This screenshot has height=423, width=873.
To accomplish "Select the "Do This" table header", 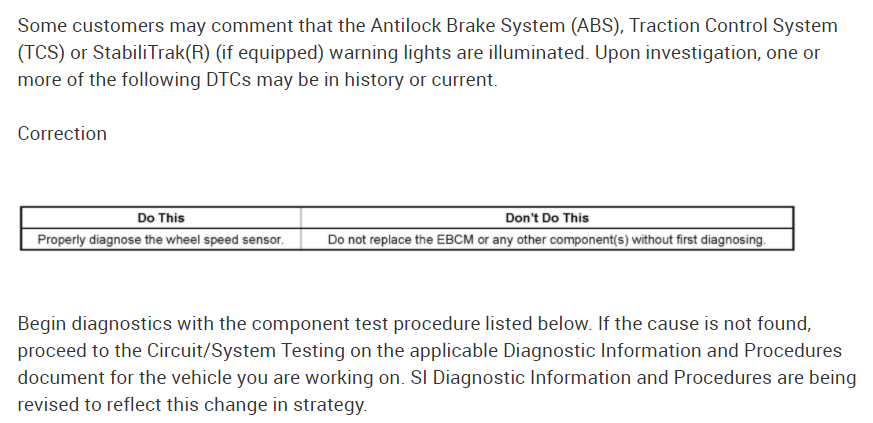I will click(x=160, y=218).
